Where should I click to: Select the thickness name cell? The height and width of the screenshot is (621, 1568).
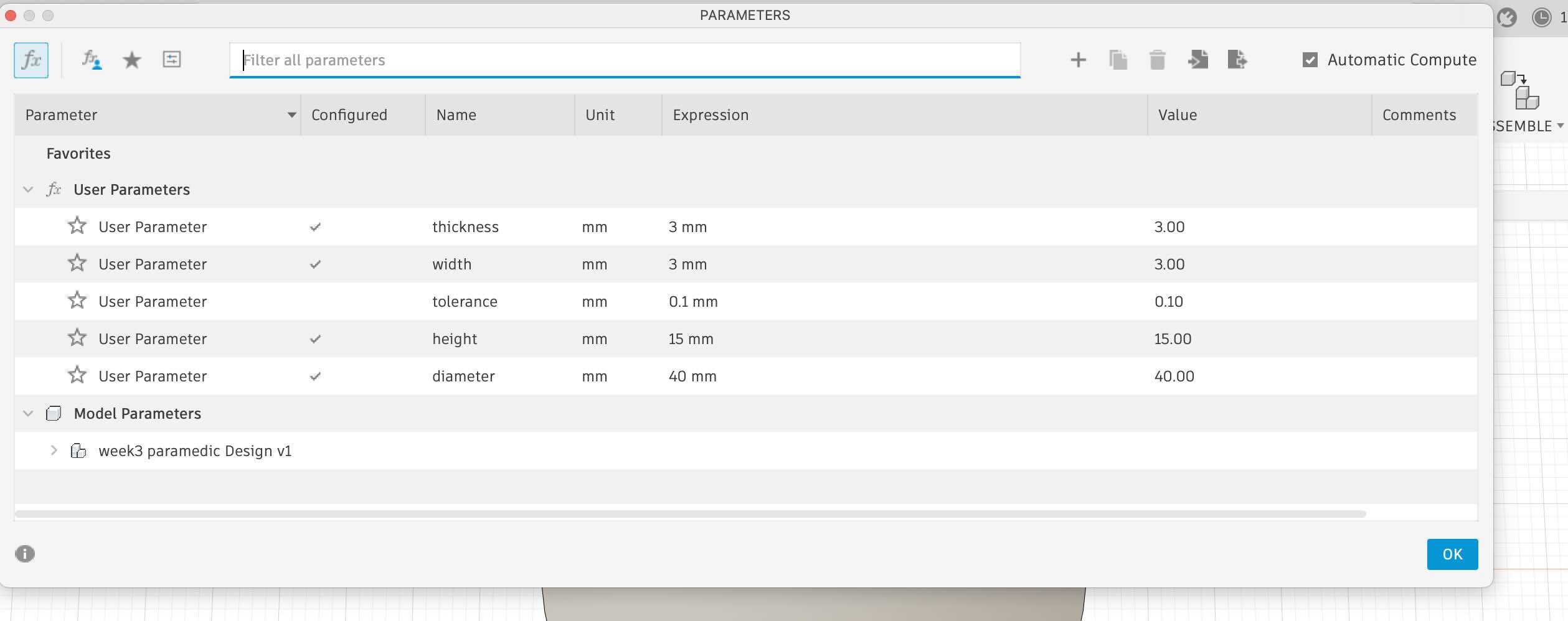coord(500,227)
